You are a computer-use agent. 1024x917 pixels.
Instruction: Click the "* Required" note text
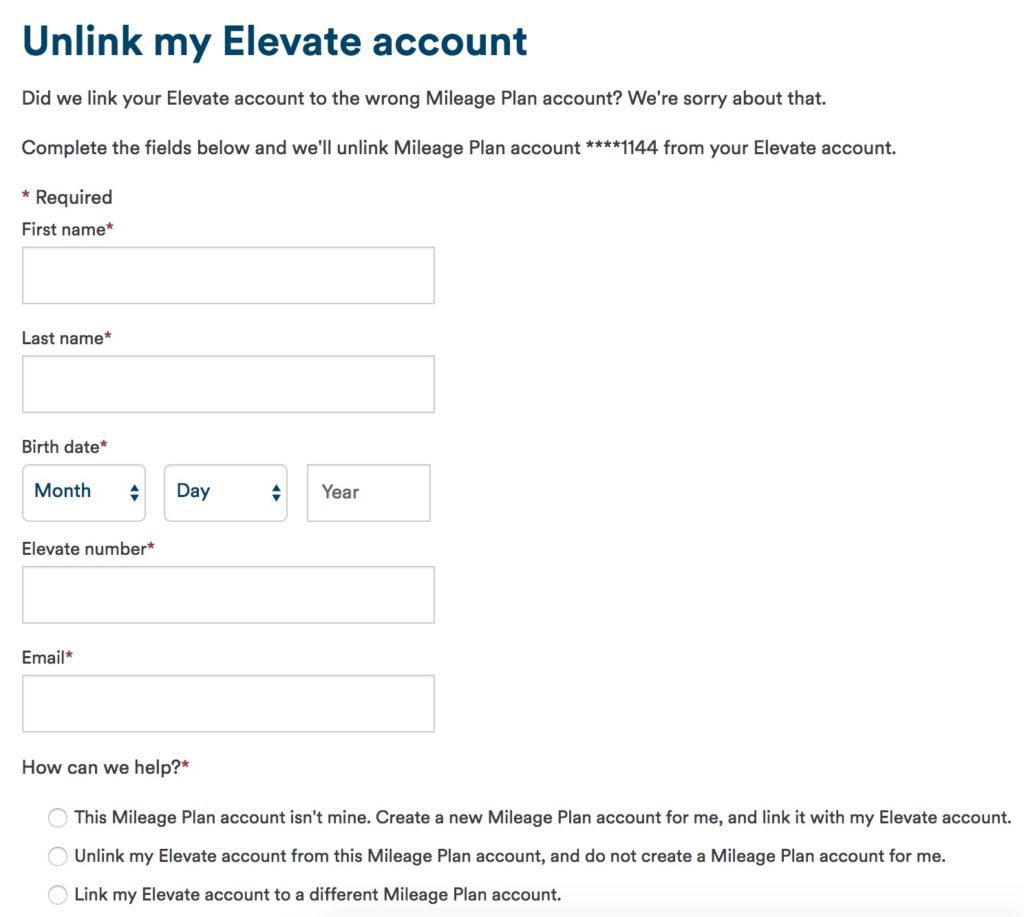coord(67,197)
